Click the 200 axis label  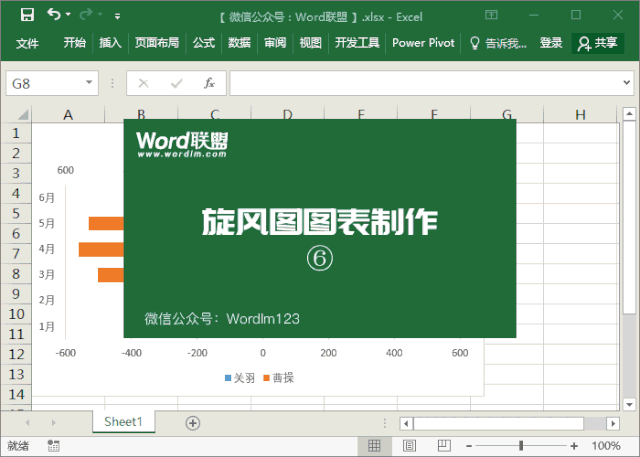(328, 353)
